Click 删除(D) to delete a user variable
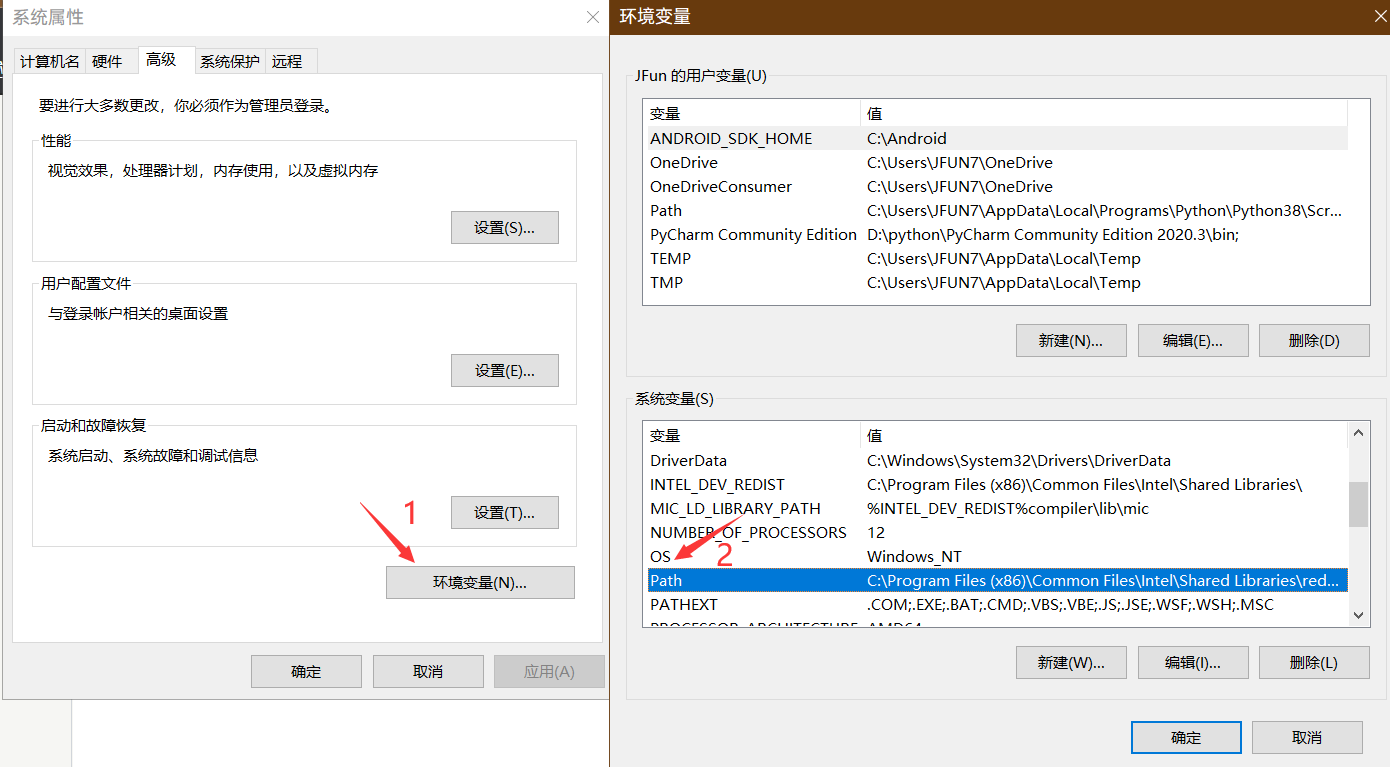Image resolution: width=1390 pixels, height=767 pixels. [1314, 340]
